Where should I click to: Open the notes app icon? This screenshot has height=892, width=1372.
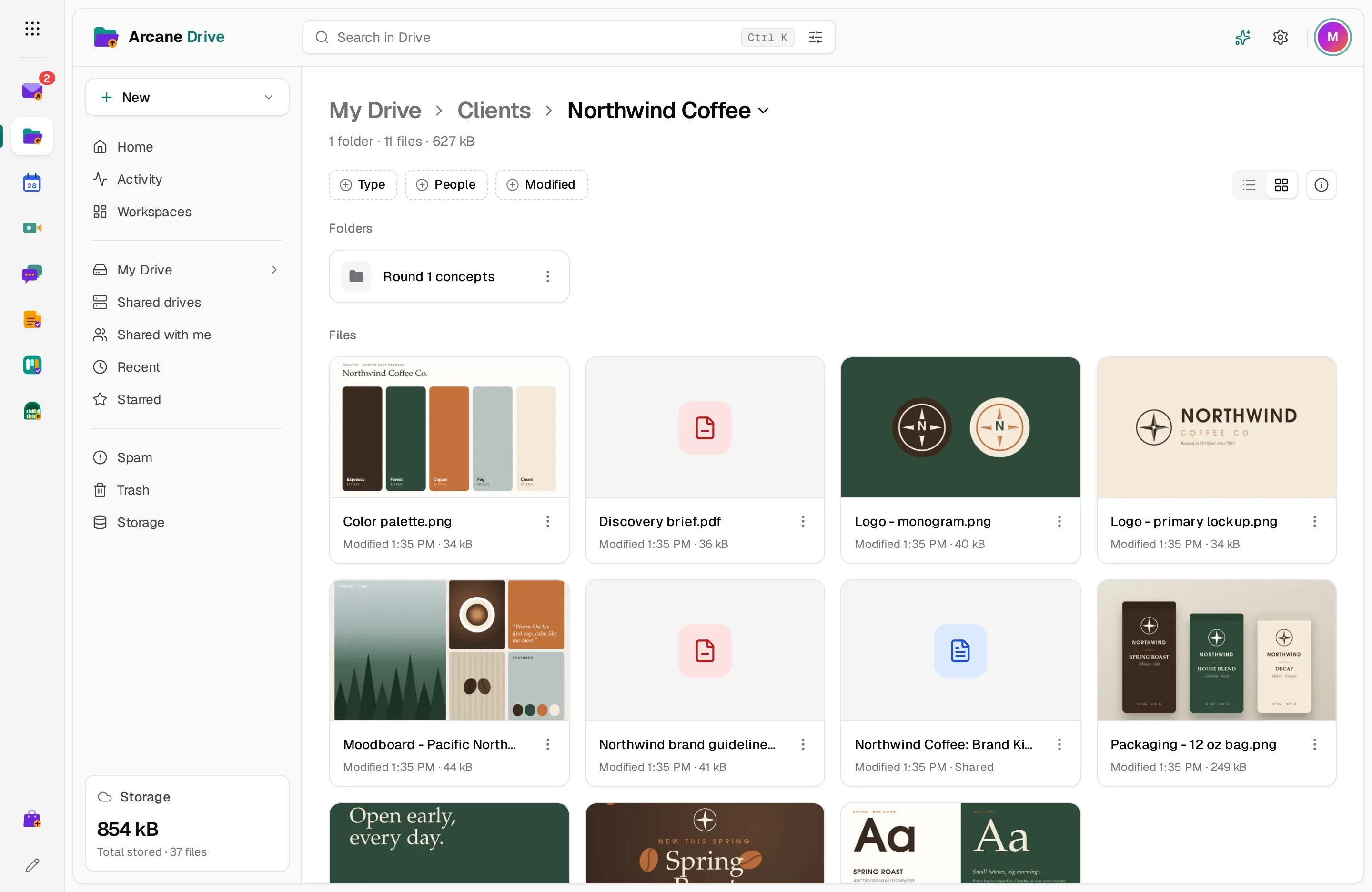(32, 319)
